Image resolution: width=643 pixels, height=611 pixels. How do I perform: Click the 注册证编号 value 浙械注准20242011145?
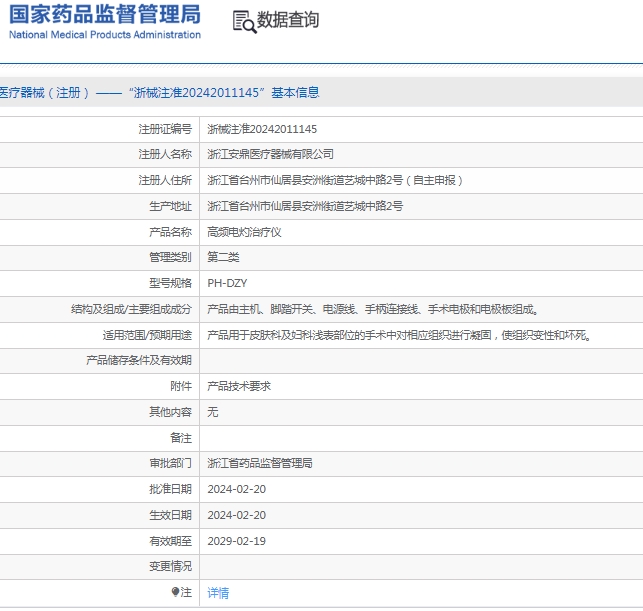(262, 129)
